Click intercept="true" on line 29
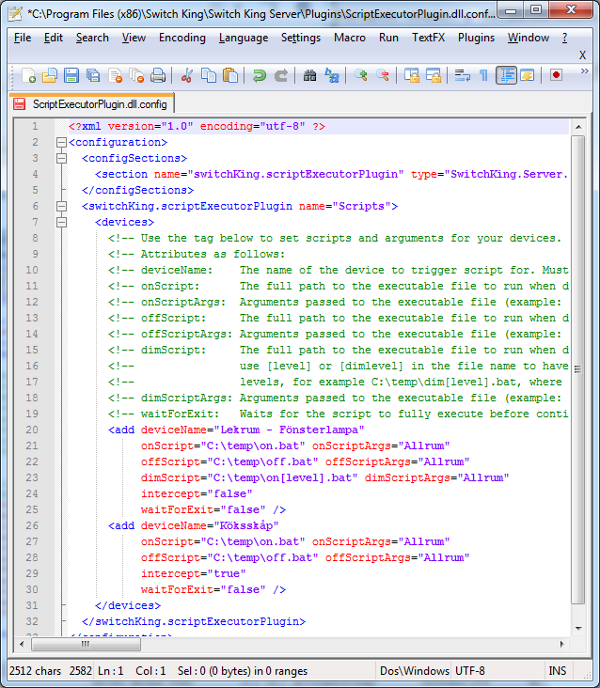The height and width of the screenshot is (688, 600). pyautogui.click(x=193, y=573)
